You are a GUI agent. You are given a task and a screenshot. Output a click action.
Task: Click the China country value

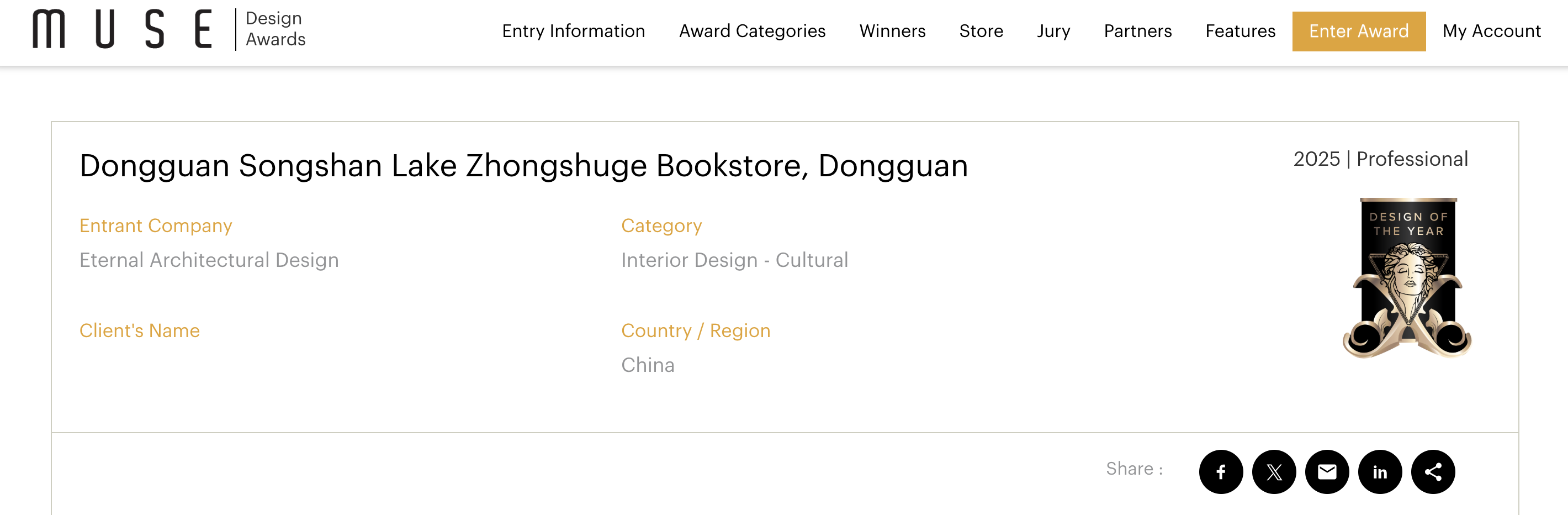pos(648,365)
